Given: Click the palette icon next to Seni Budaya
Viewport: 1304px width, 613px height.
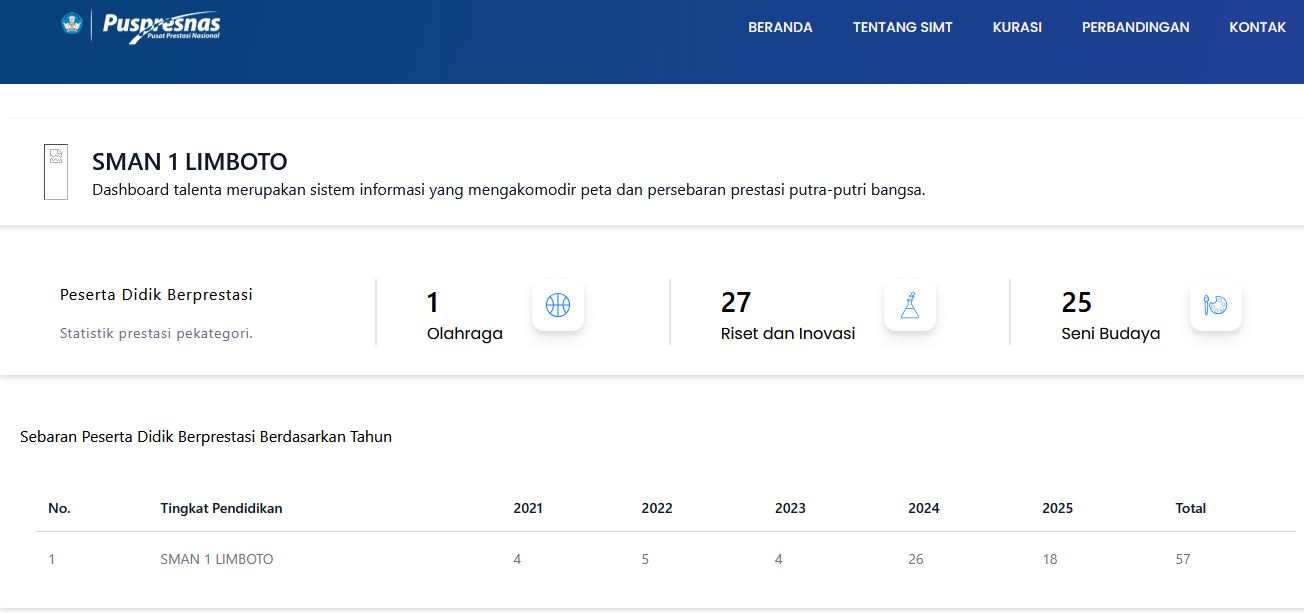Looking at the screenshot, I should pyautogui.click(x=1215, y=305).
